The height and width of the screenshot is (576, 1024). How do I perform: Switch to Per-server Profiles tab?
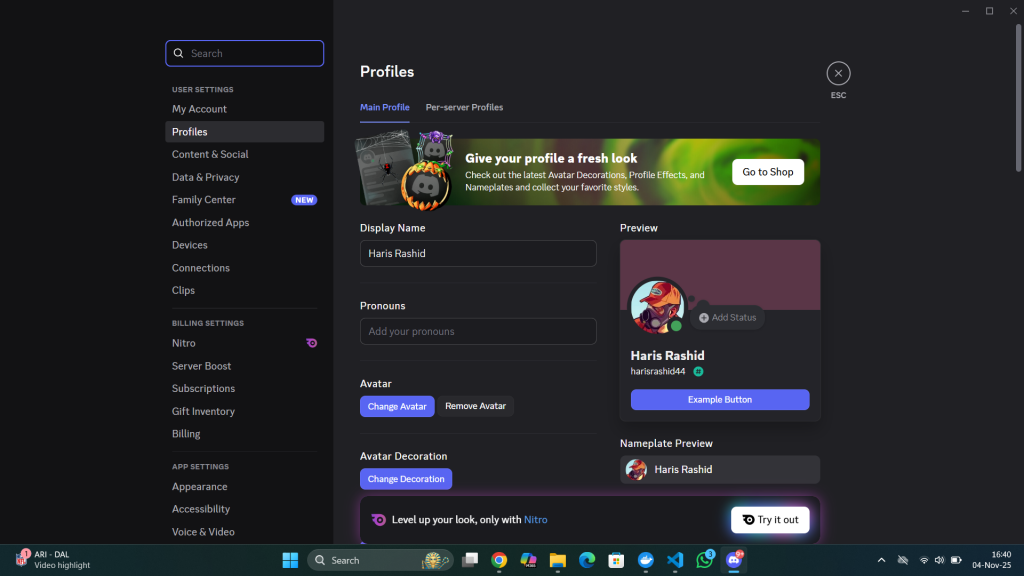[464, 107]
